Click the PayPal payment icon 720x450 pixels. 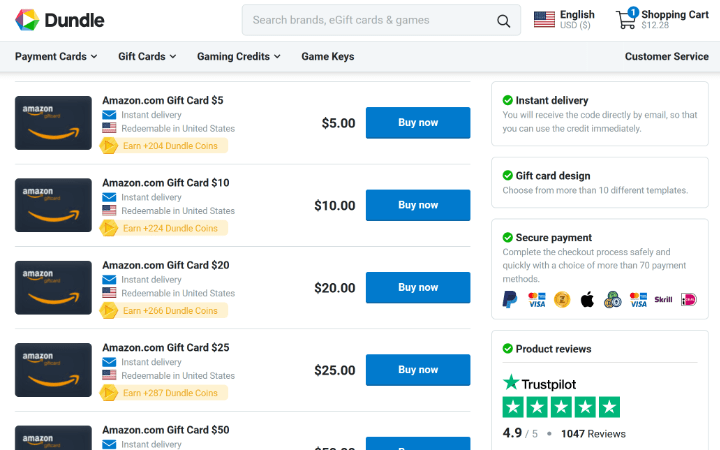tap(510, 300)
